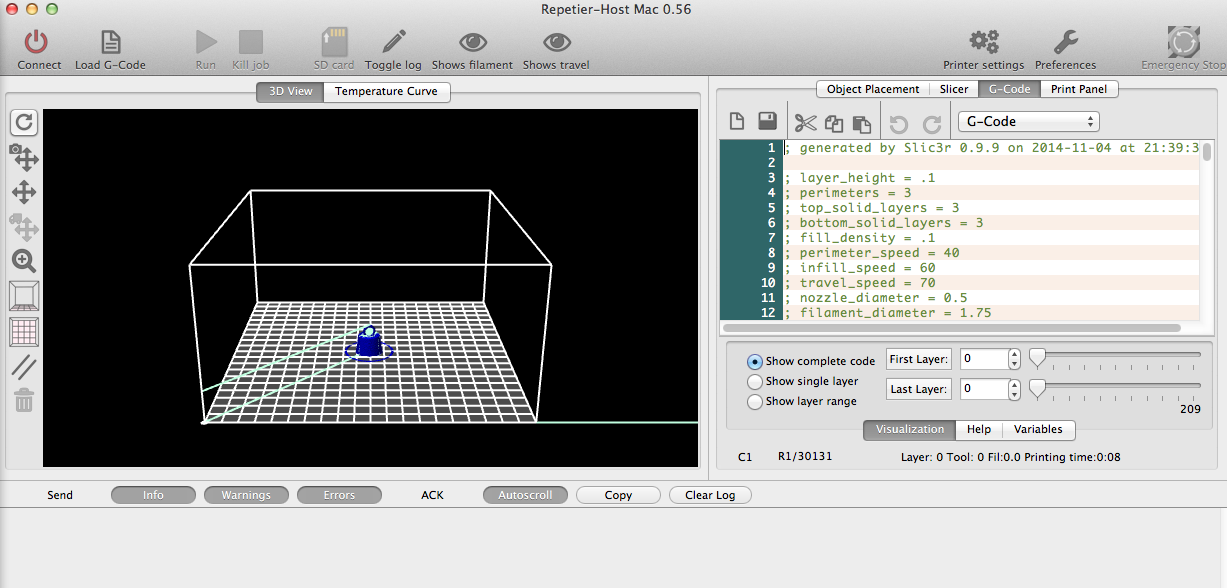Switch to isometric box view icon
Image resolution: width=1227 pixels, height=588 pixels.
pyautogui.click(x=24, y=296)
